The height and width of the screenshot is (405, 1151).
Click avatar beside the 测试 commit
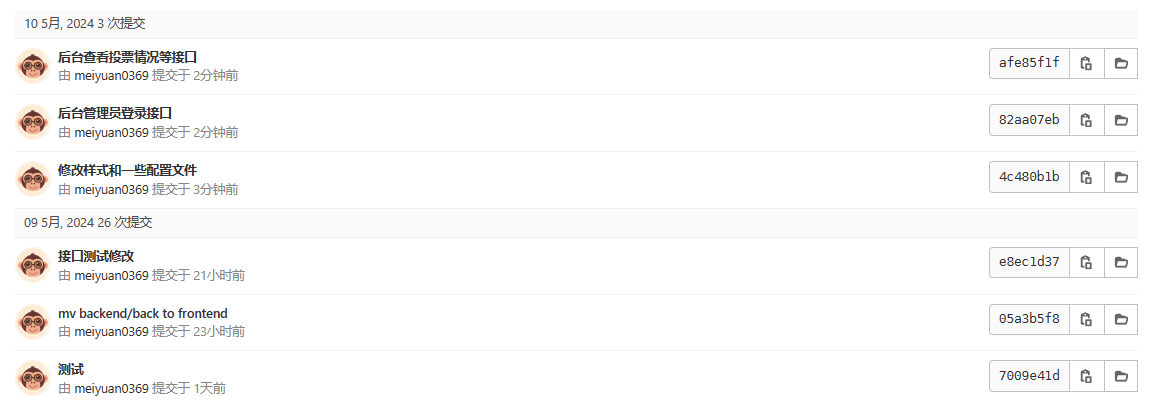33,377
